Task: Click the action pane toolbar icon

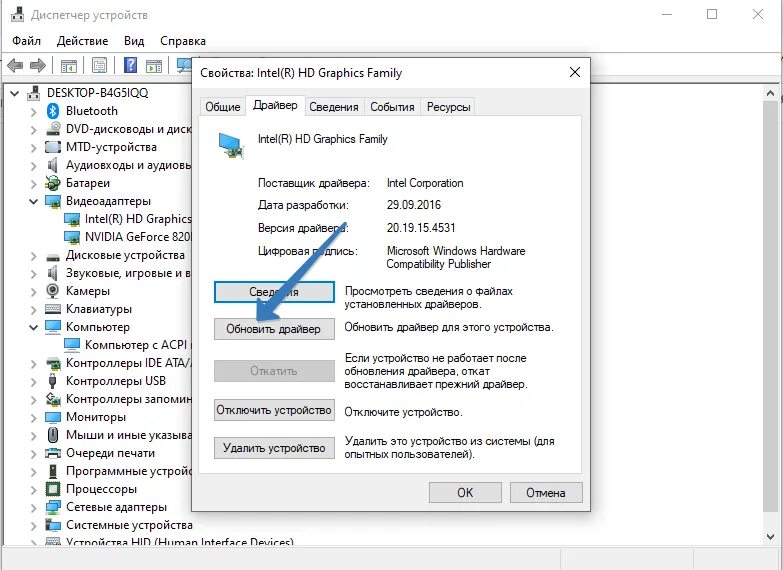Action: point(154,65)
